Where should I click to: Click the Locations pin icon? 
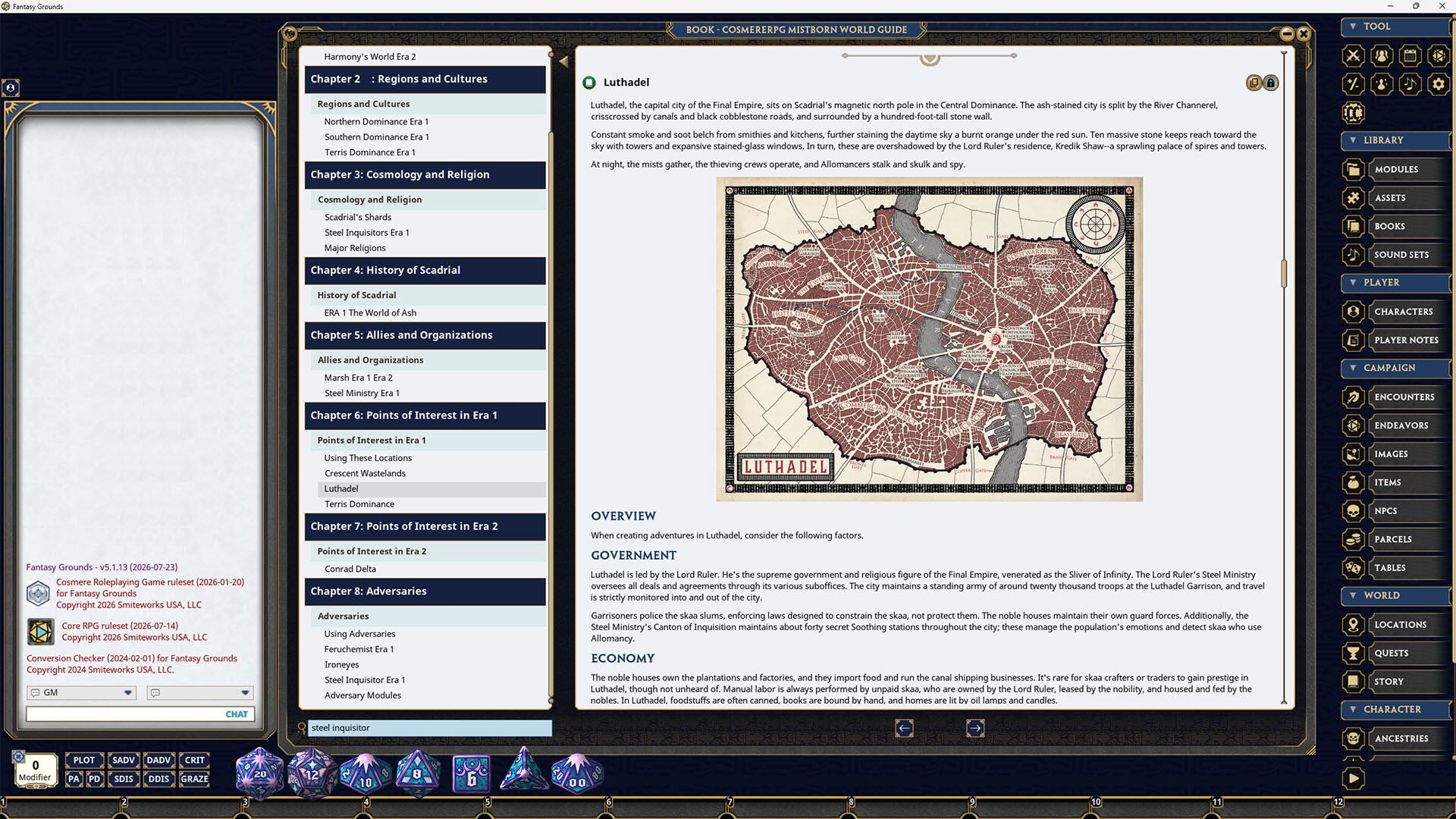[1353, 625]
